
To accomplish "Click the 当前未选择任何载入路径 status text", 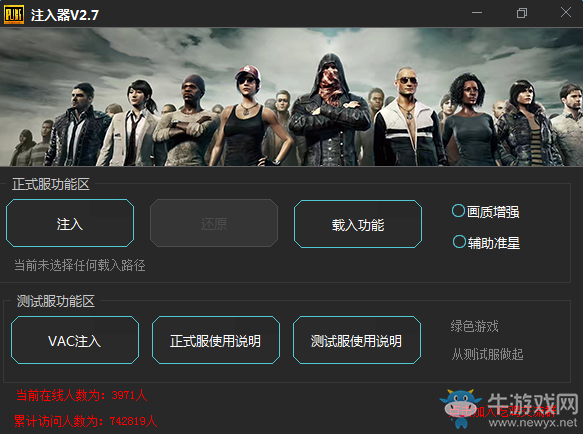I will [80, 265].
